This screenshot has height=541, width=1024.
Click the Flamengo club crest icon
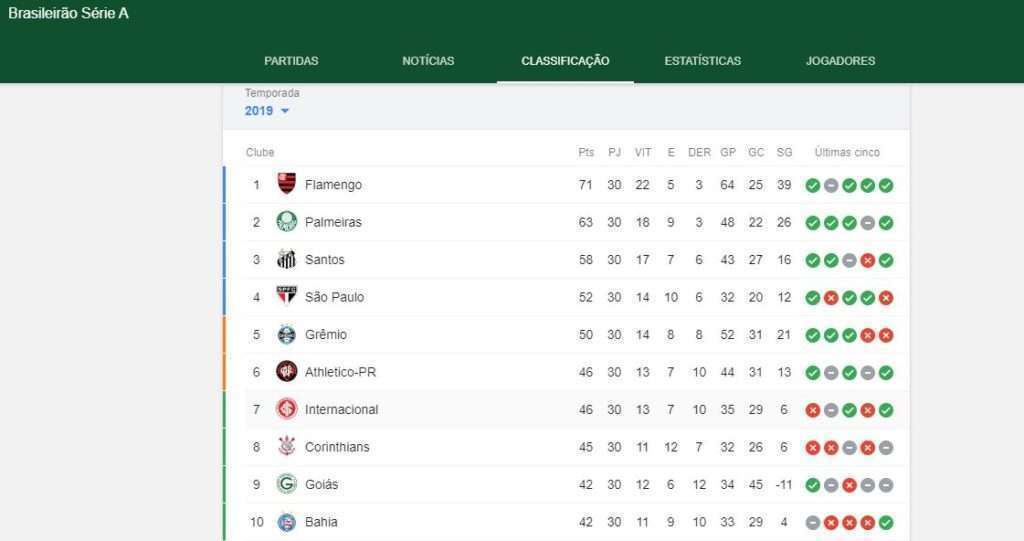[287, 184]
